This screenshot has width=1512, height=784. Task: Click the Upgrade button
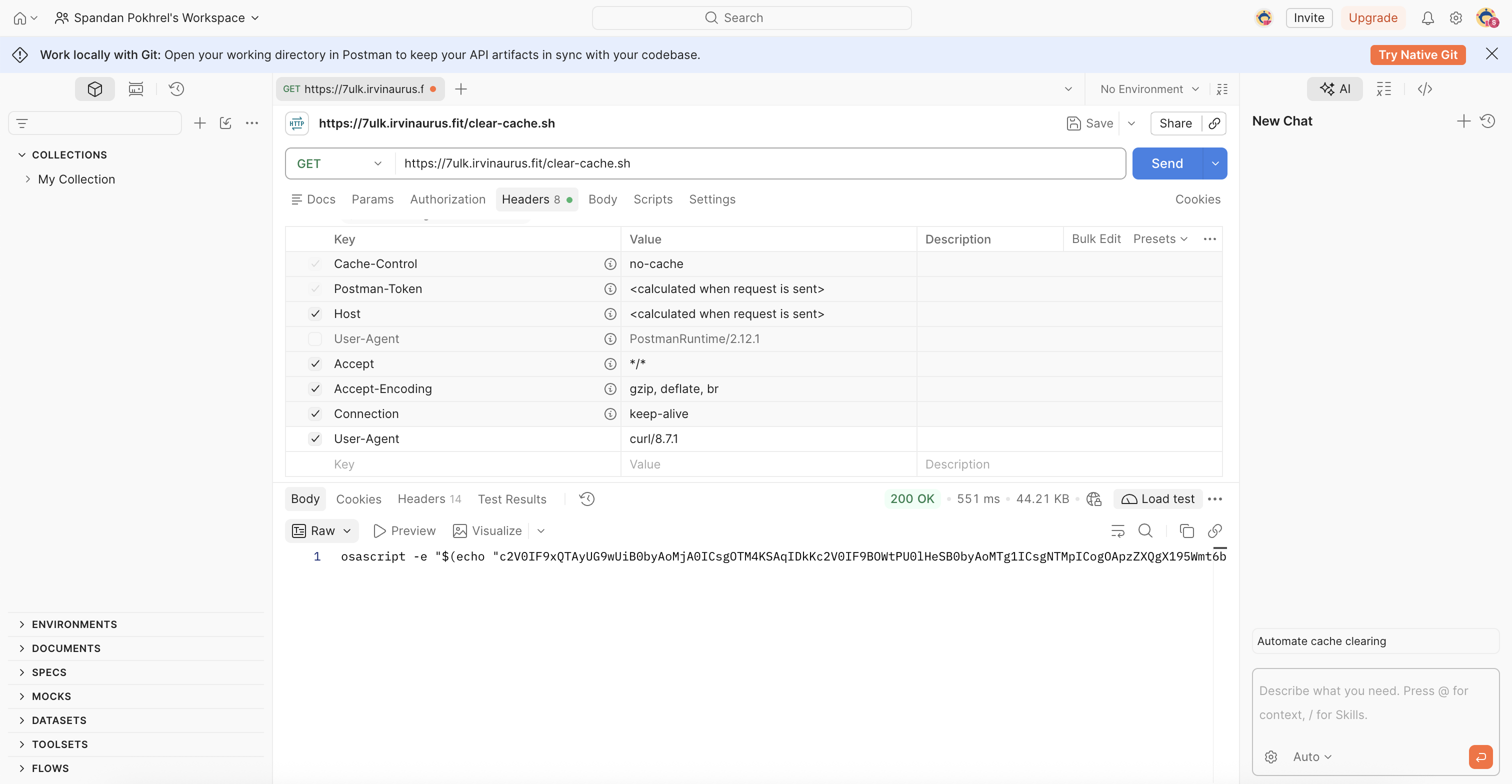tap(1372, 18)
